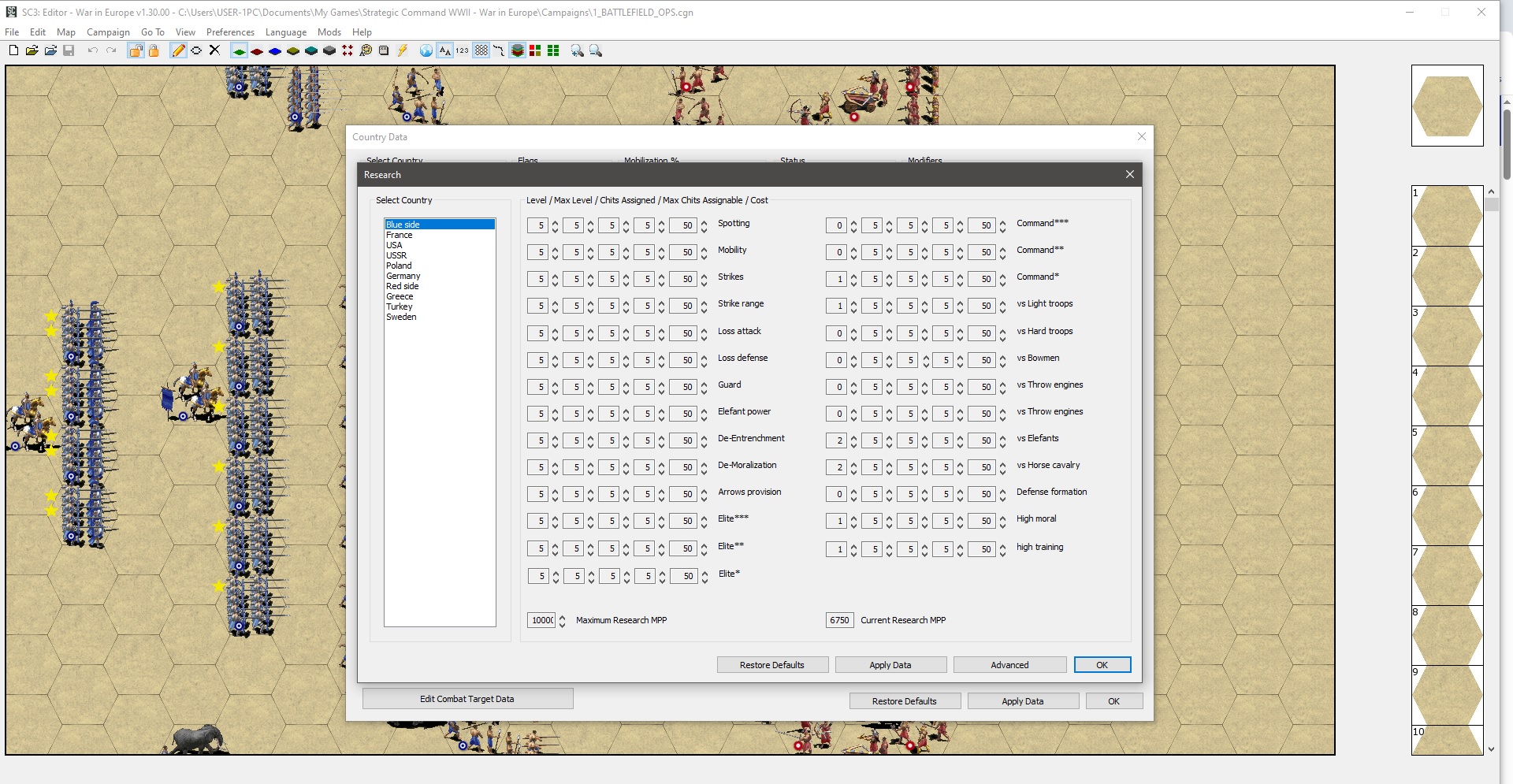
Task: Click the first yellow open folder icon
Action: pos(32,50)
